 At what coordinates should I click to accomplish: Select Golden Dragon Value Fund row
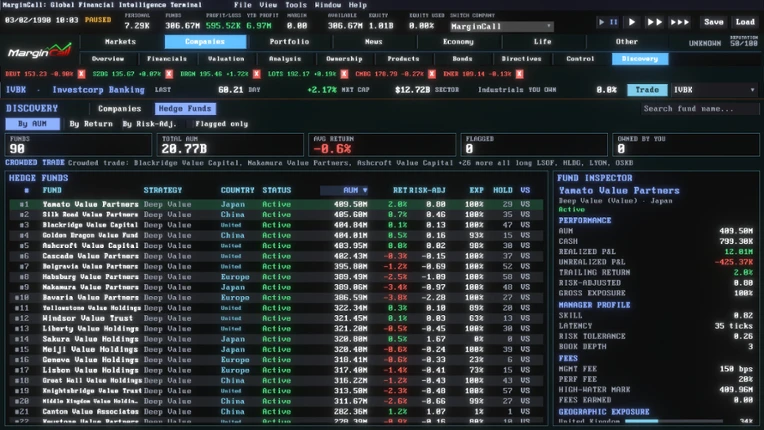tap(276, 235)
